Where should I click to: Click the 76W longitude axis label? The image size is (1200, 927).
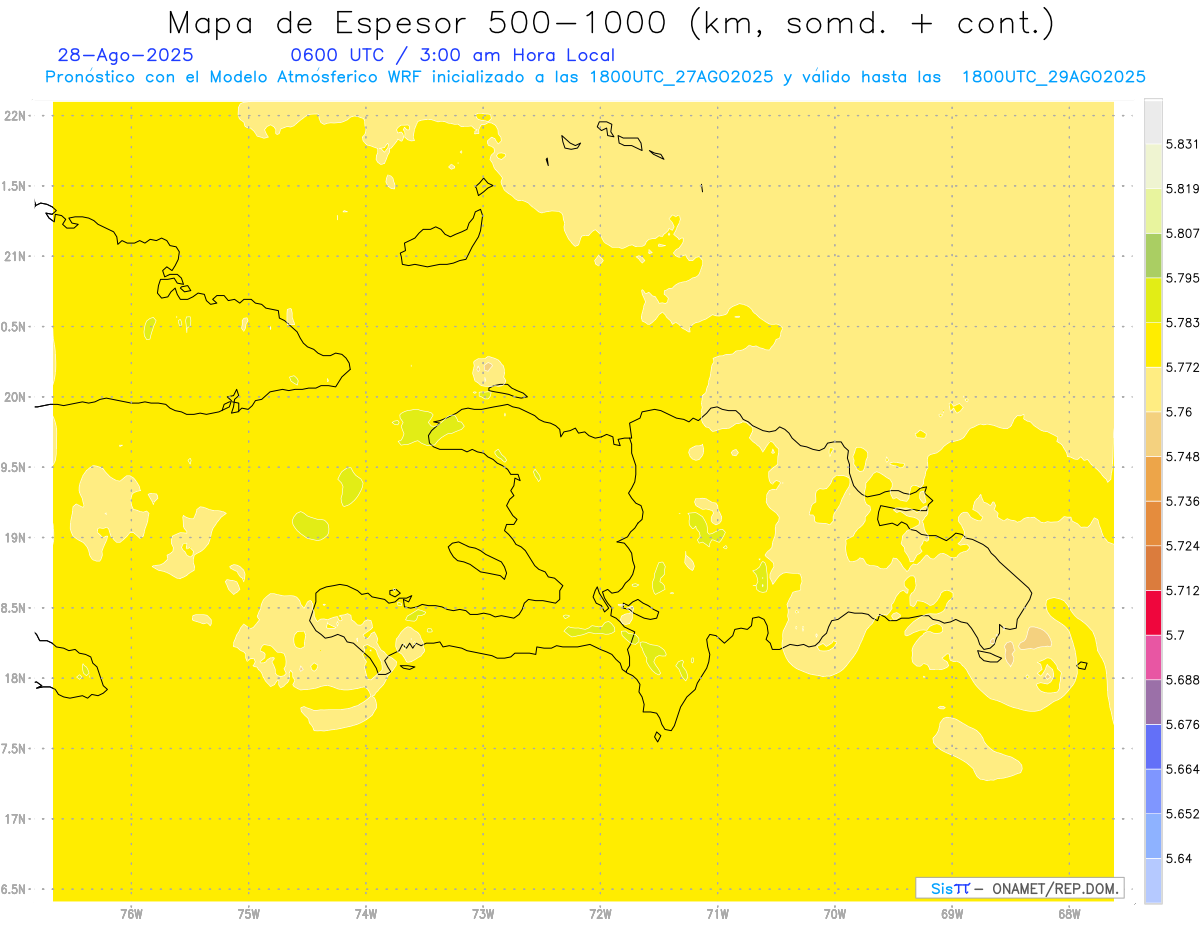pos(131,913)
